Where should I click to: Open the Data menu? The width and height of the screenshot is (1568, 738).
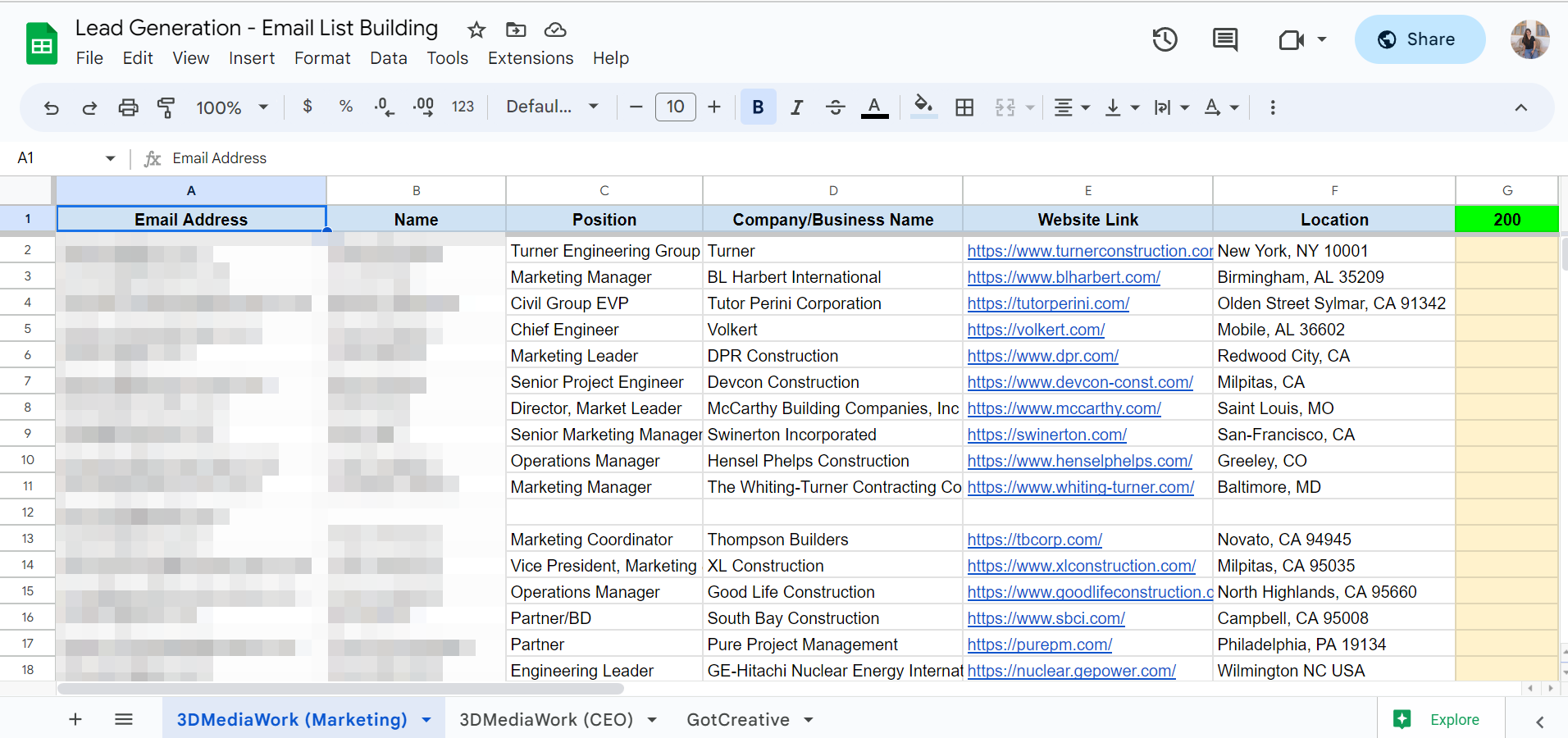coord(389,58)
